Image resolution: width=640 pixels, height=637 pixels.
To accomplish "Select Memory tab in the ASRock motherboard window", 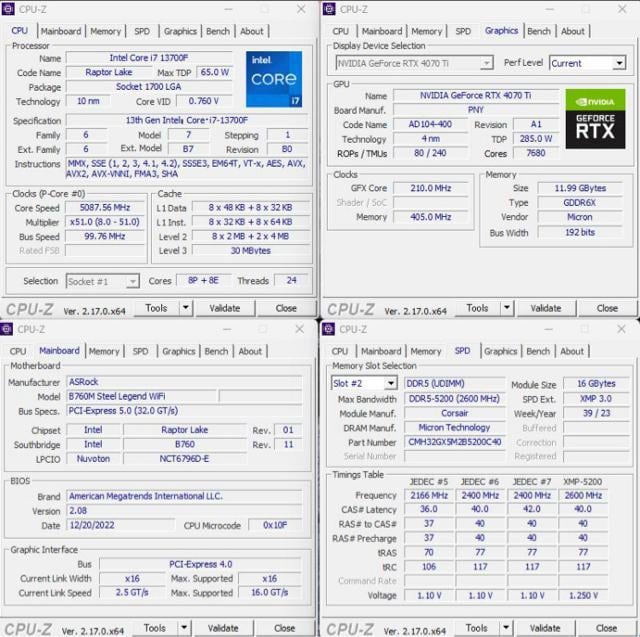I will click(x=104, y=351).
